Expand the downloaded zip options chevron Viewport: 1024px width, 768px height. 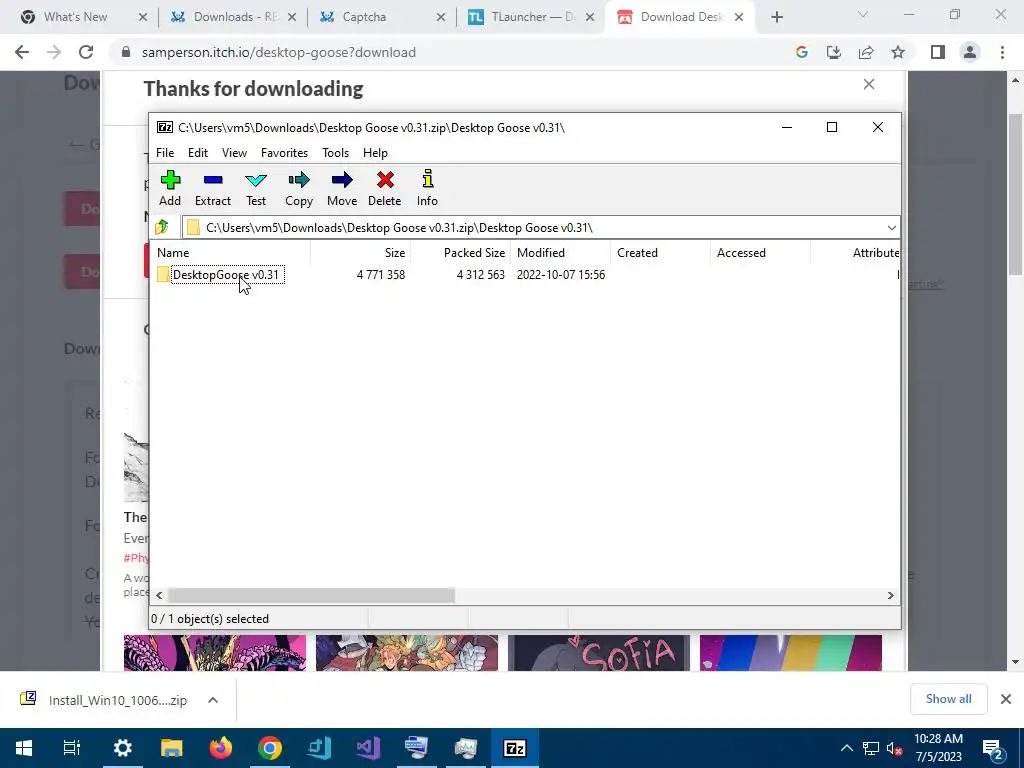[213, 700]
